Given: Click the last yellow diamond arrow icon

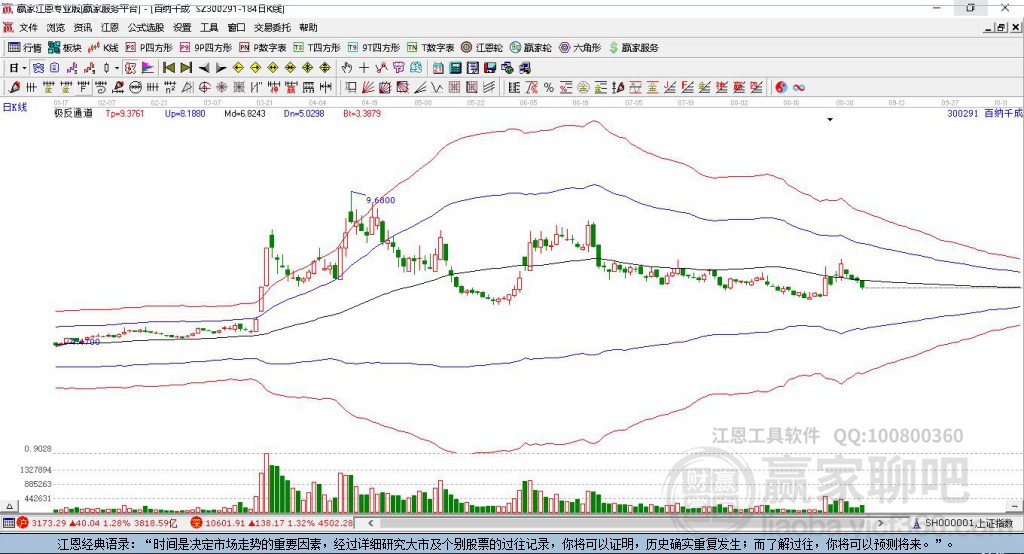Looking at the screenshot, I should click(x=325, y=68).
